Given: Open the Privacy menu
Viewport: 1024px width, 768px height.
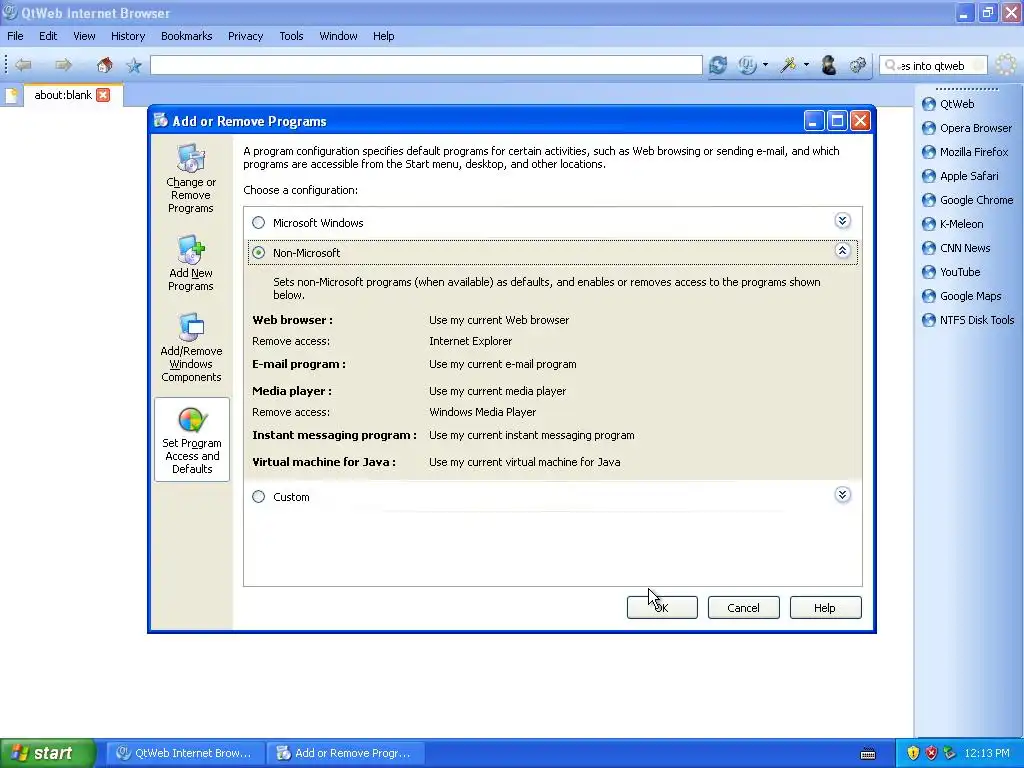Looking at the screenshot, I should coord(246,36).
